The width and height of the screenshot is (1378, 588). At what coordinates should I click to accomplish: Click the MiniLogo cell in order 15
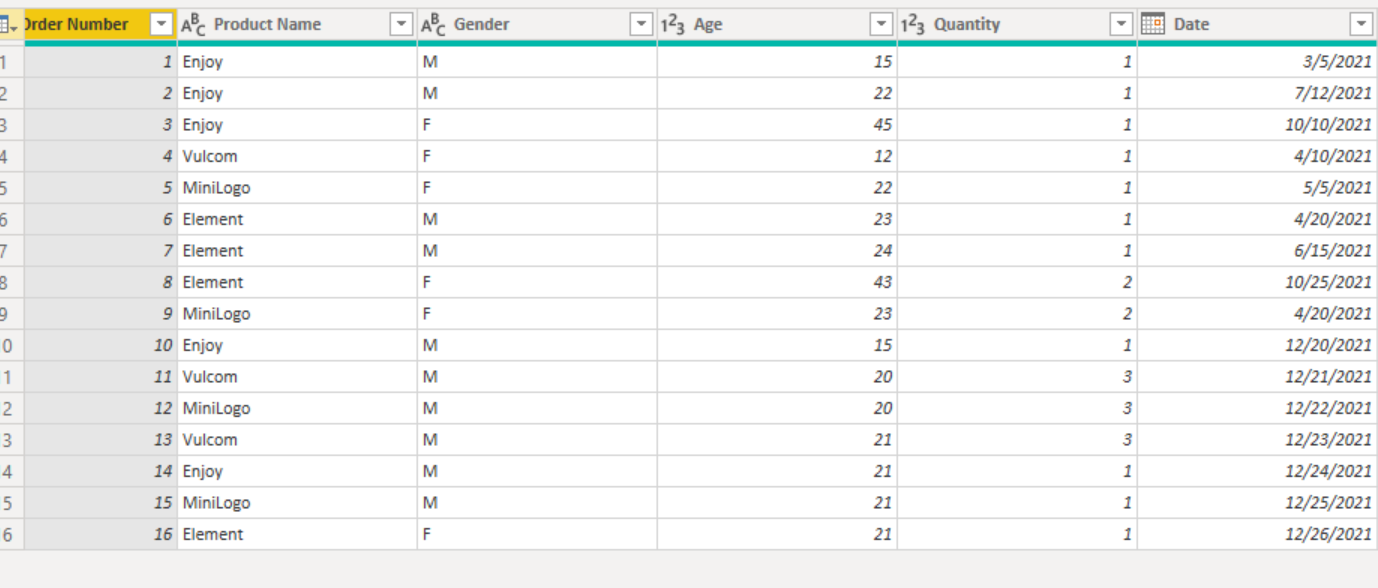tap(297, 503)
